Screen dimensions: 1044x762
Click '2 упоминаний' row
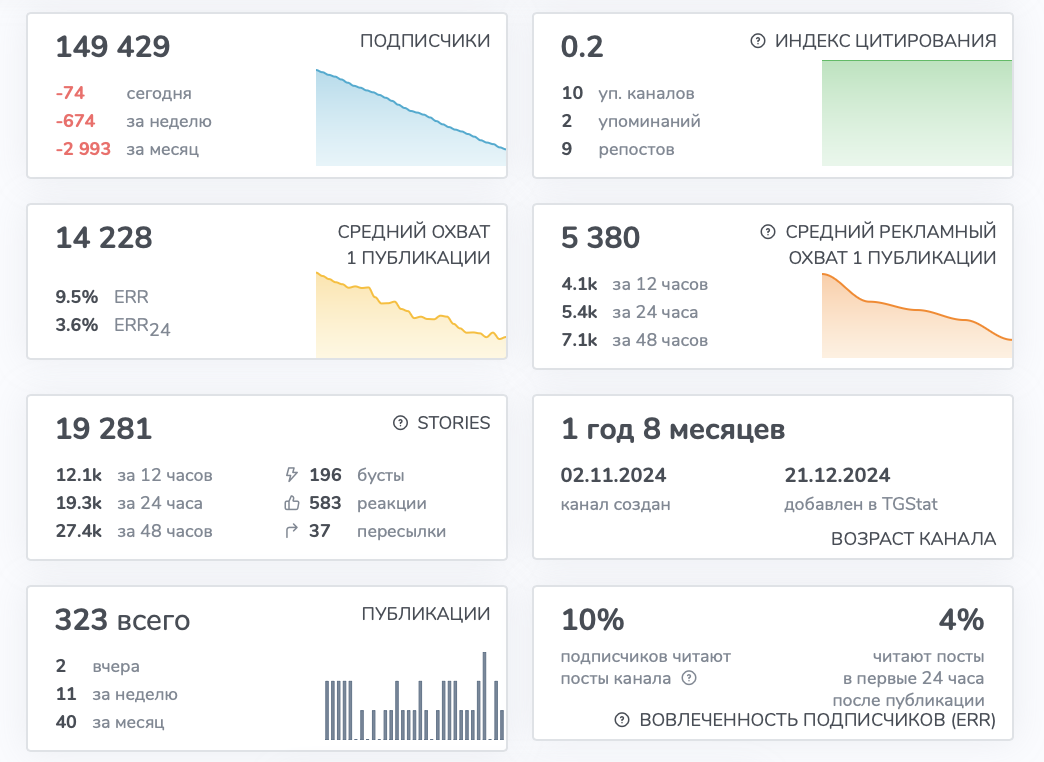[x=631, y=121]
